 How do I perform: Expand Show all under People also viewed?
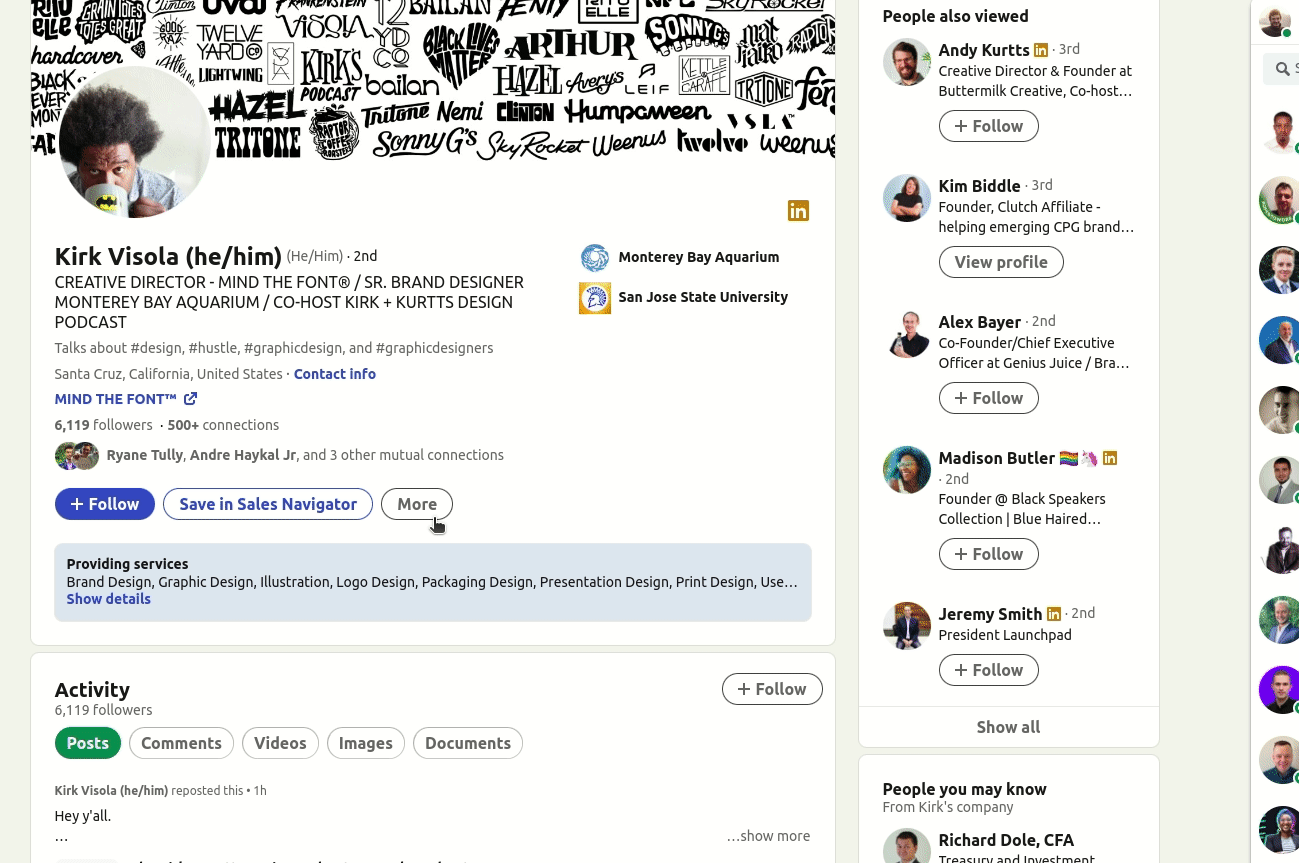[1008, 727]
